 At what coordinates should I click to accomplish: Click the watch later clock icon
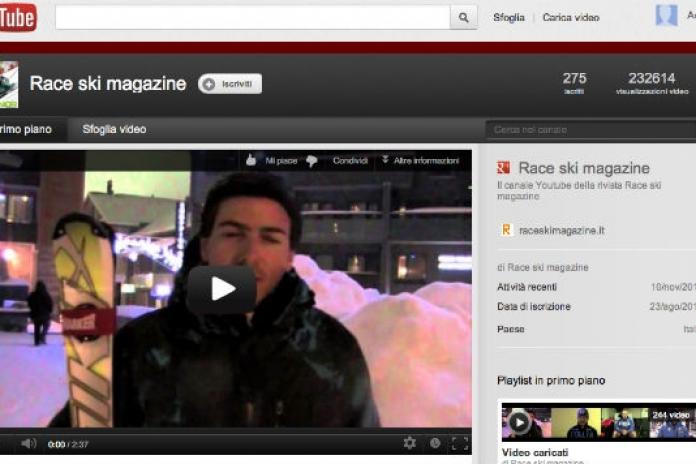435,443
